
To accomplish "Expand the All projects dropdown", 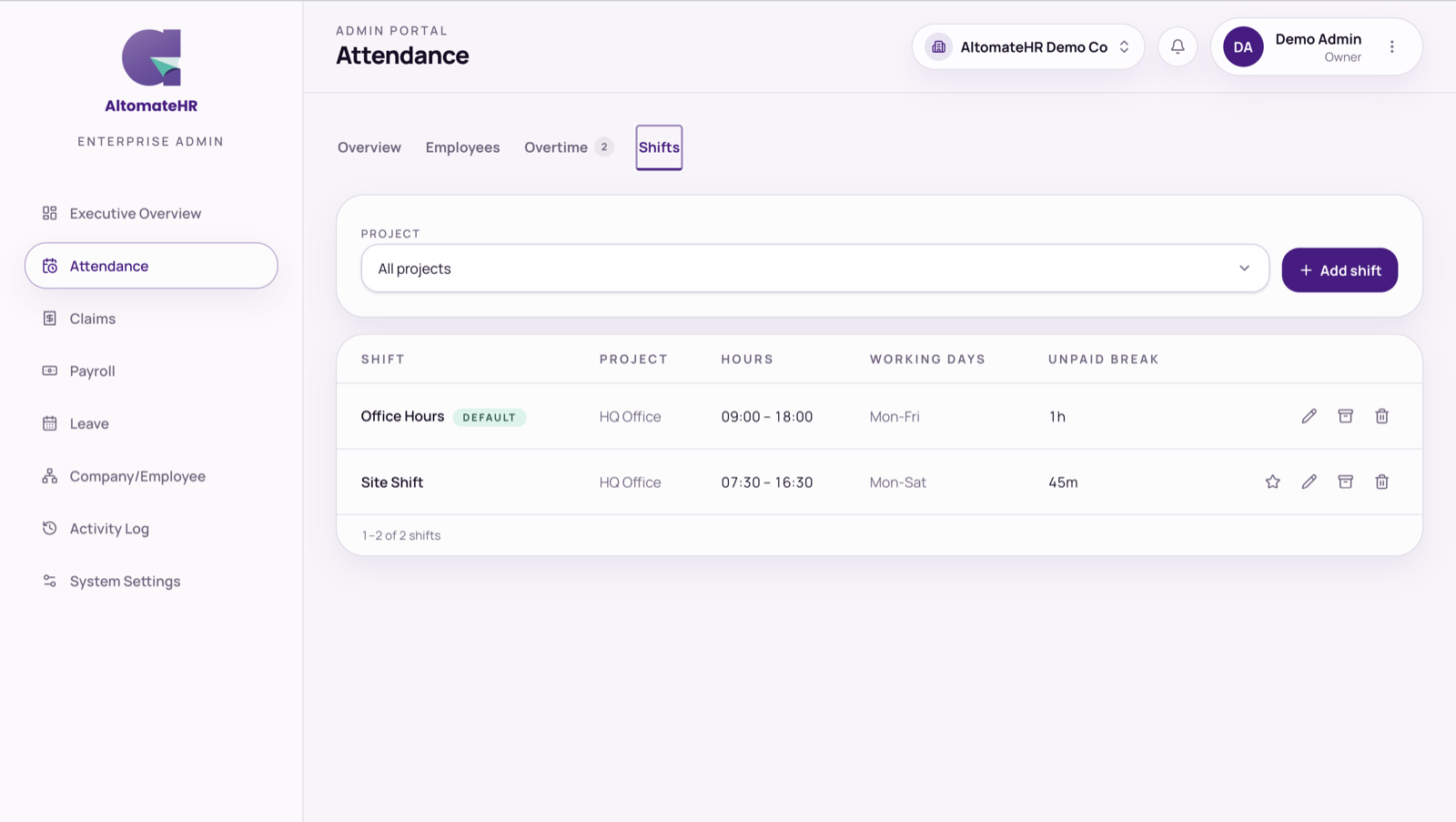I will click(x=814, y=269).
